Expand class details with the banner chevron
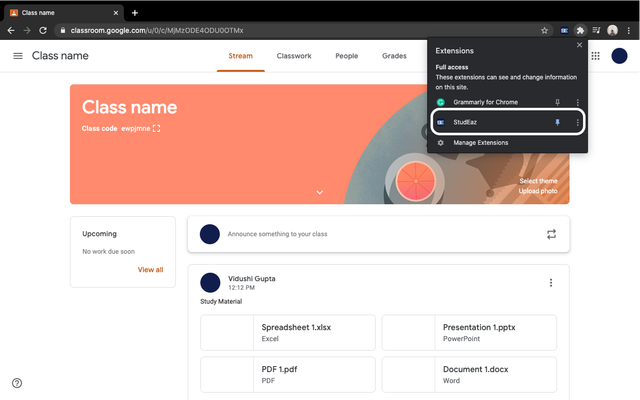The width and height of the screenshot is (640, 400). [x=320, y=192]
